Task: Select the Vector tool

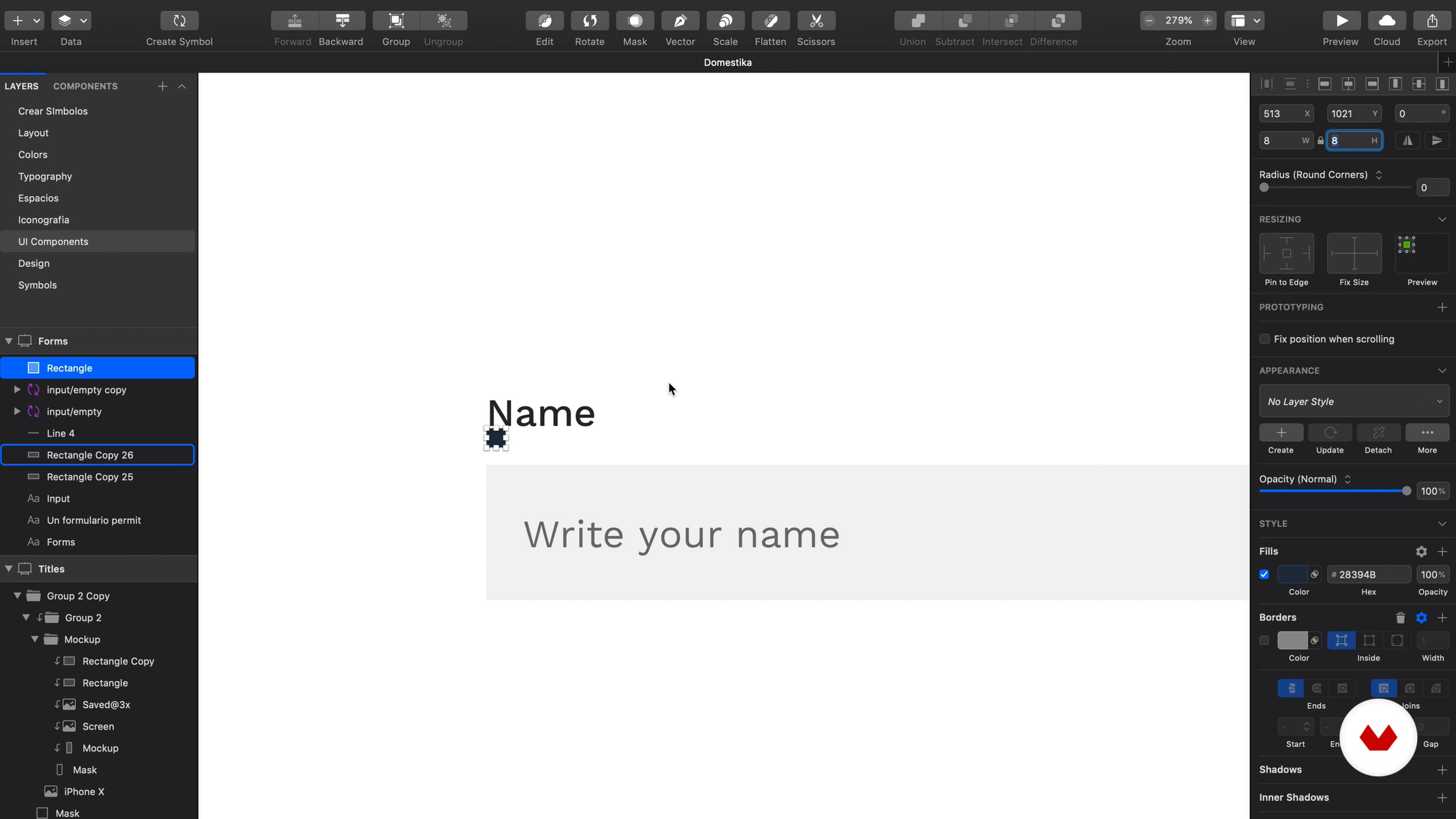Action: [680, 21]
